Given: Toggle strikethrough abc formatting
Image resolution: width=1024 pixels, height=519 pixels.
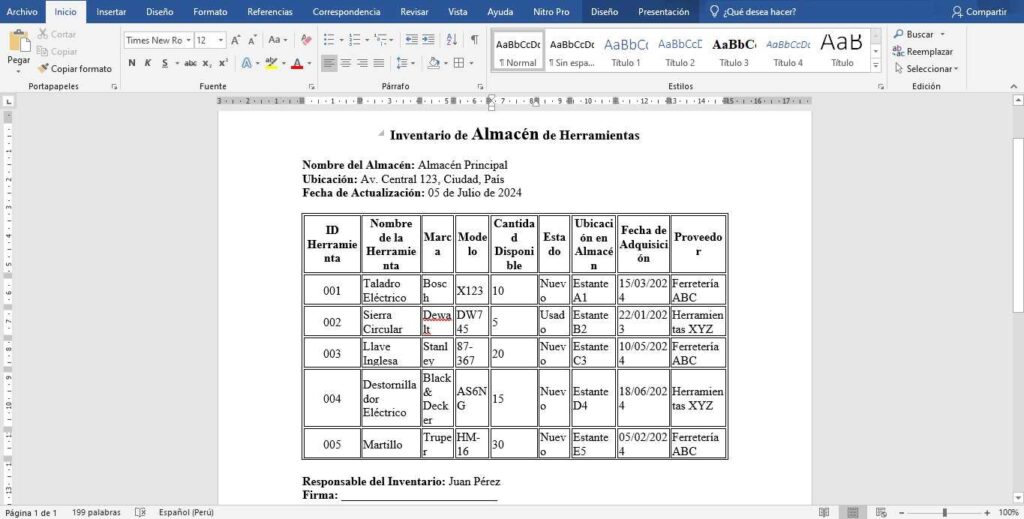Looking at the screenshot, I should point(190,63).
